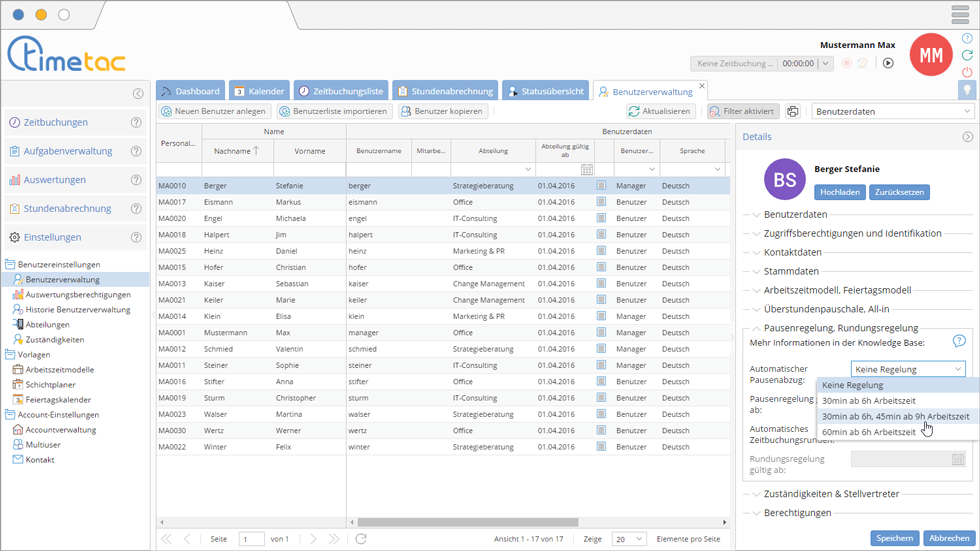
Task: Click the Knowledge Base help icon
Action: point(959,342)
